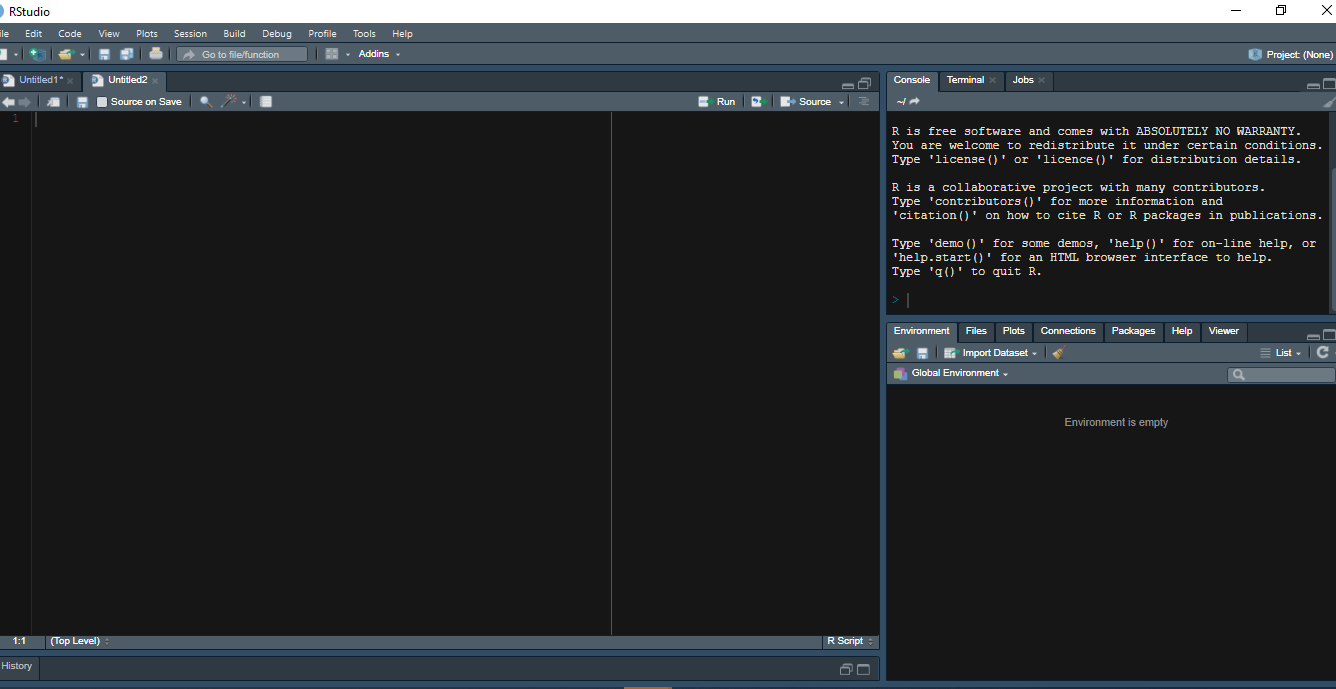Open Find/Replace with the magnifier icon
1336x689 pixels.
(x=206, y=102)
